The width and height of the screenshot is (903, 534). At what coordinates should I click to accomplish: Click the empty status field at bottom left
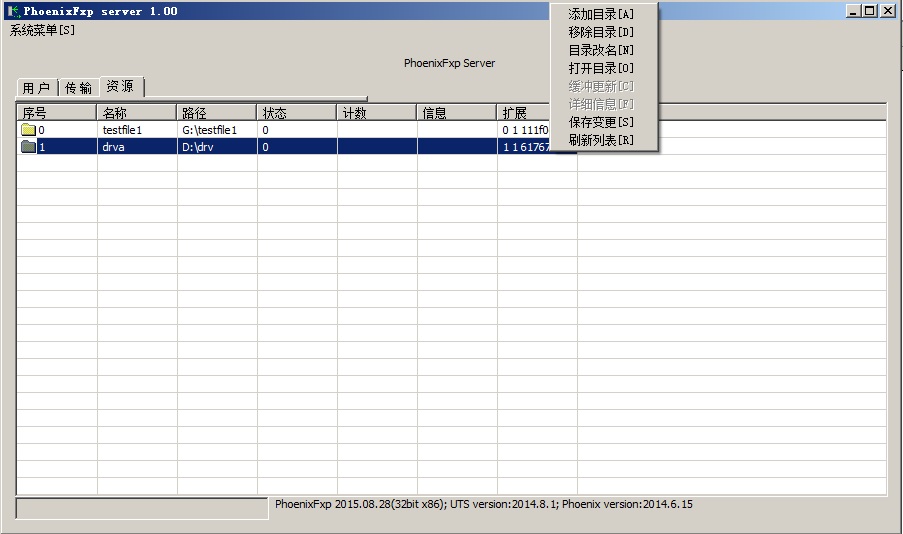click(142, 508)
